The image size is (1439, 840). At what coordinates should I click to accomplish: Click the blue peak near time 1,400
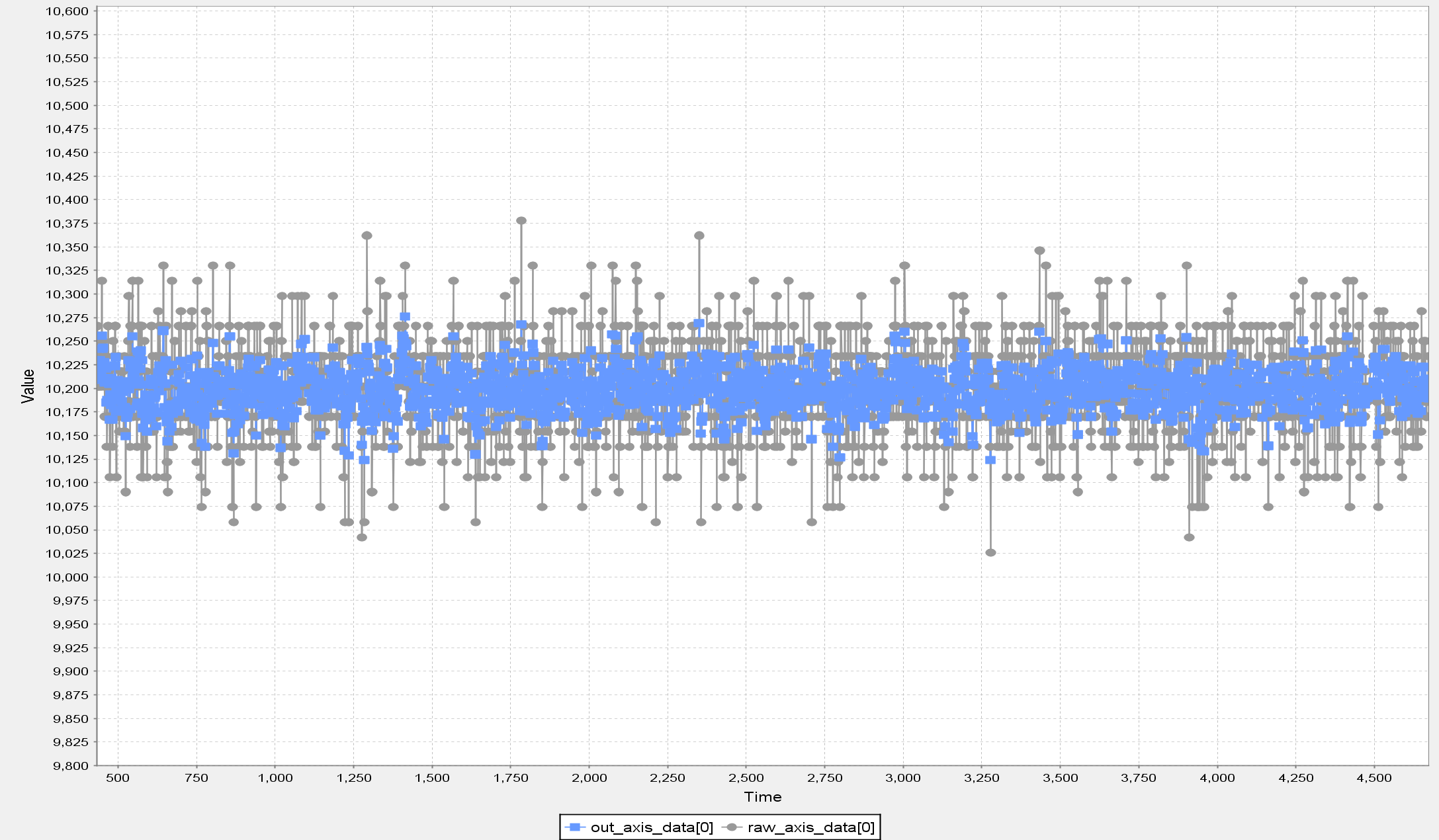click(405, 317)
